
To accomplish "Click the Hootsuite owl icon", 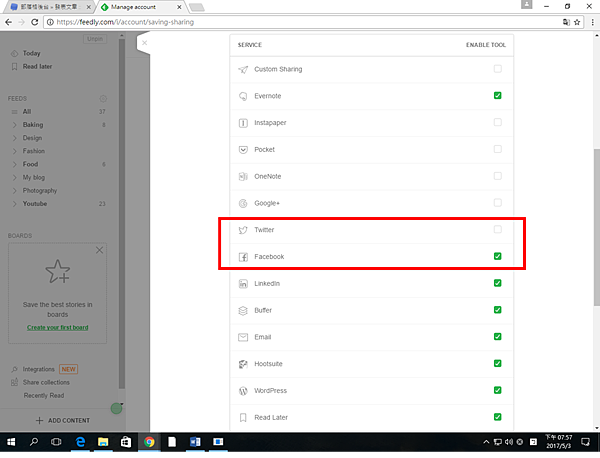I will click(243, 364).
